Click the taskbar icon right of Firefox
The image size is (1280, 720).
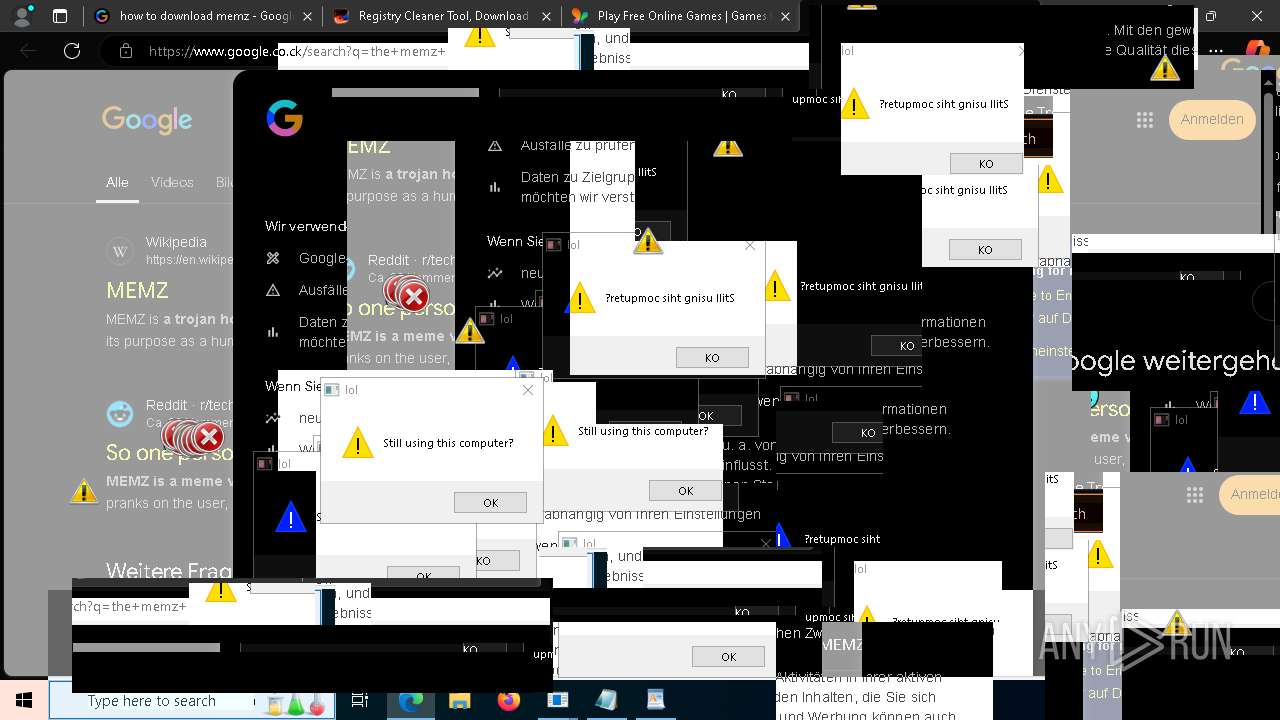click(558, 701)
